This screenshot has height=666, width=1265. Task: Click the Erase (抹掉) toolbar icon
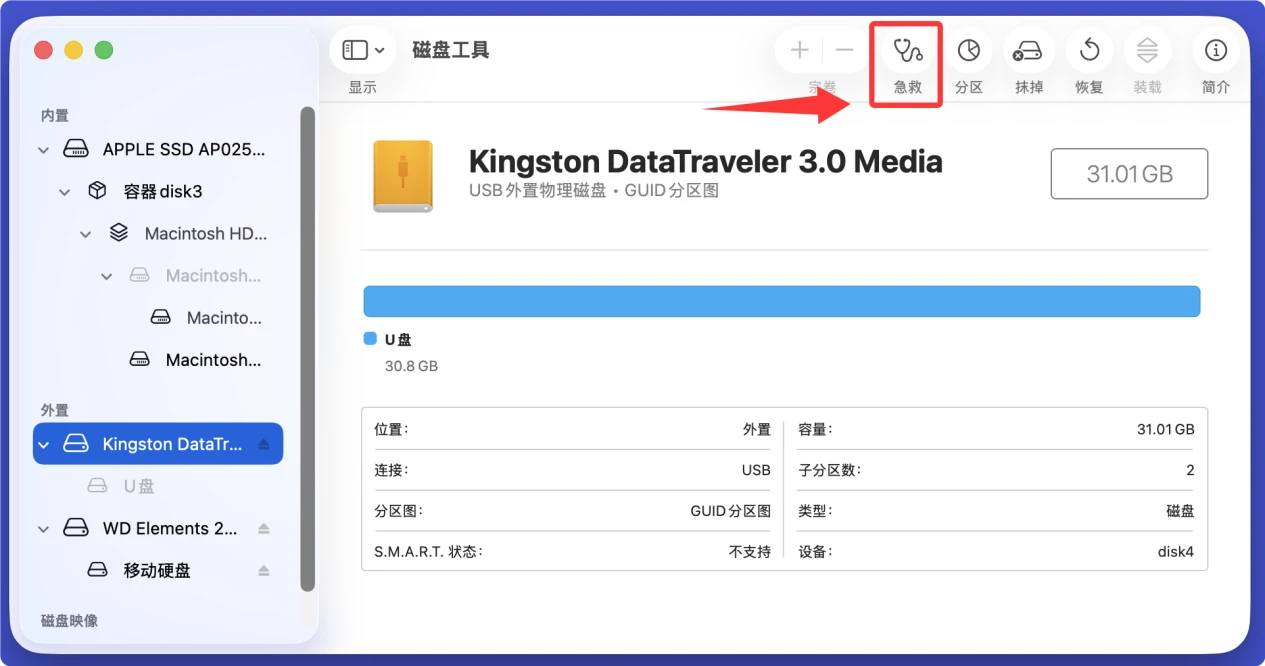point(1028,50)
